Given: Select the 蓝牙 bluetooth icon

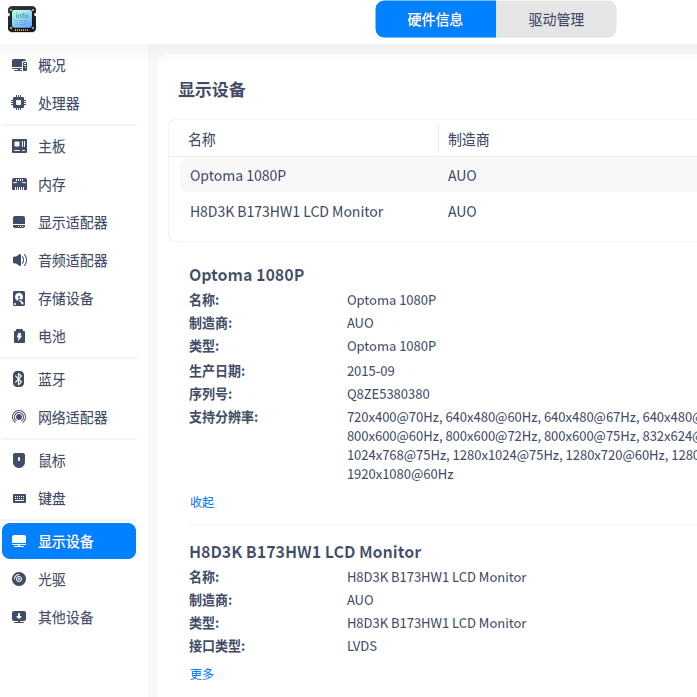Looking at the screenshot, I should [19, 379].
